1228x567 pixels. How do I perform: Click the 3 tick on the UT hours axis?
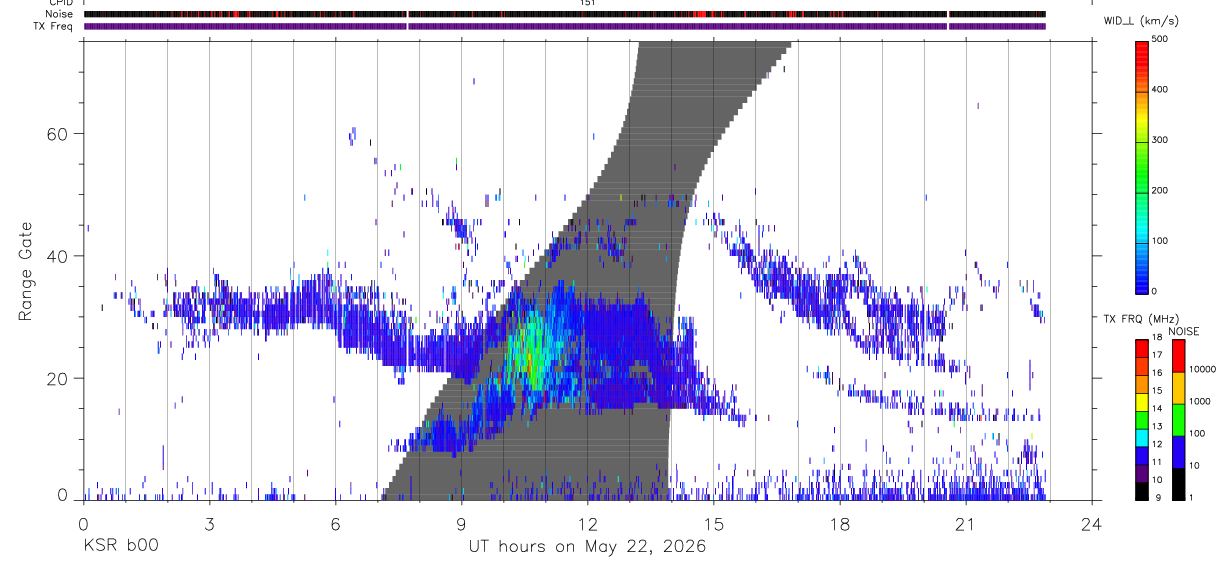[209, 523]
